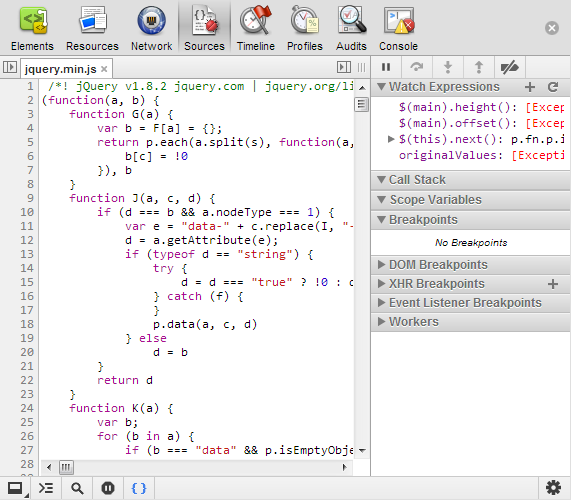Refresh the watch expressions
The width and height of the screenshot is (571, 500).
[x=553, y=87]
